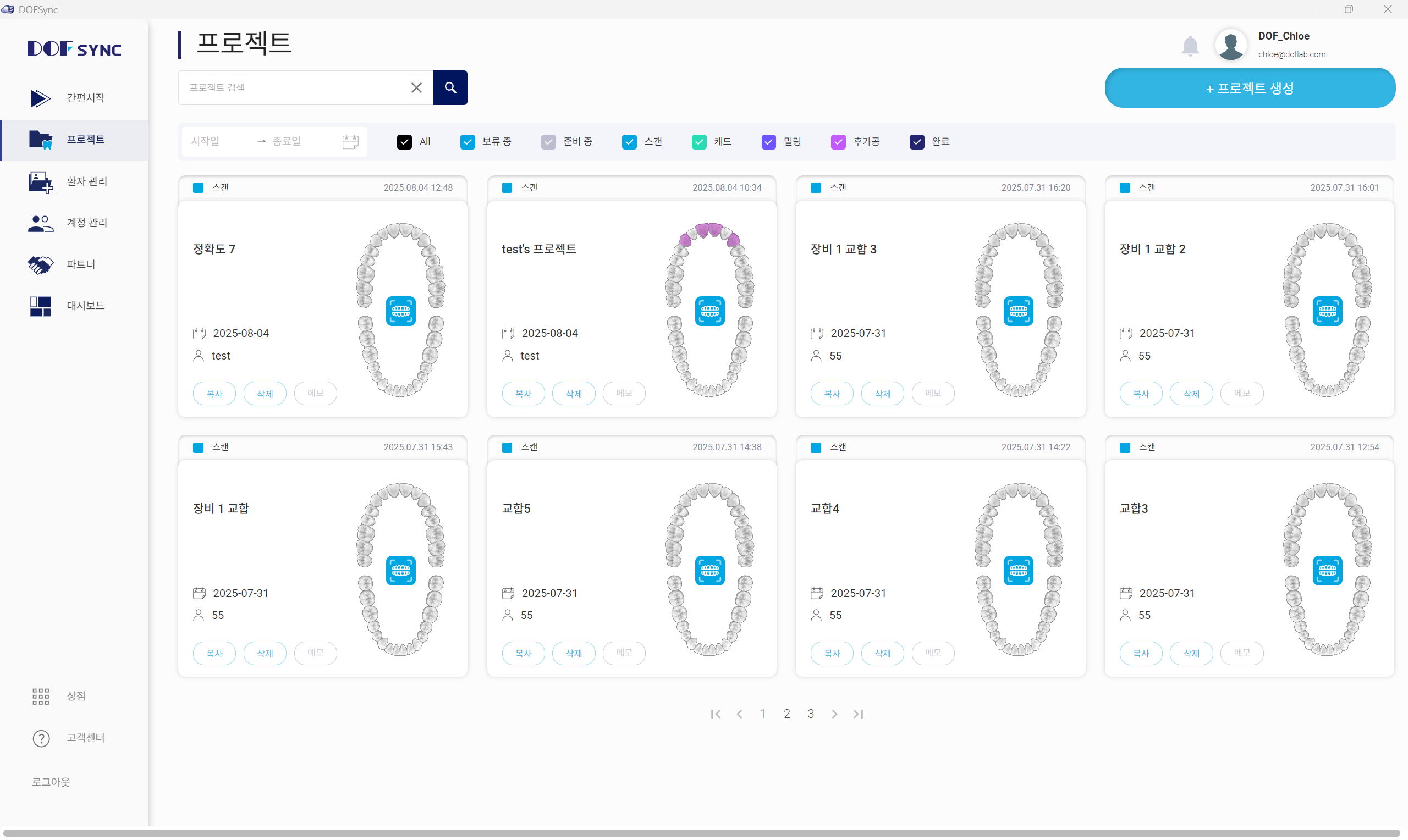This screenshot has width=1408, height=840.
Task: Click the magnifier search button
Action: [450, 88]
